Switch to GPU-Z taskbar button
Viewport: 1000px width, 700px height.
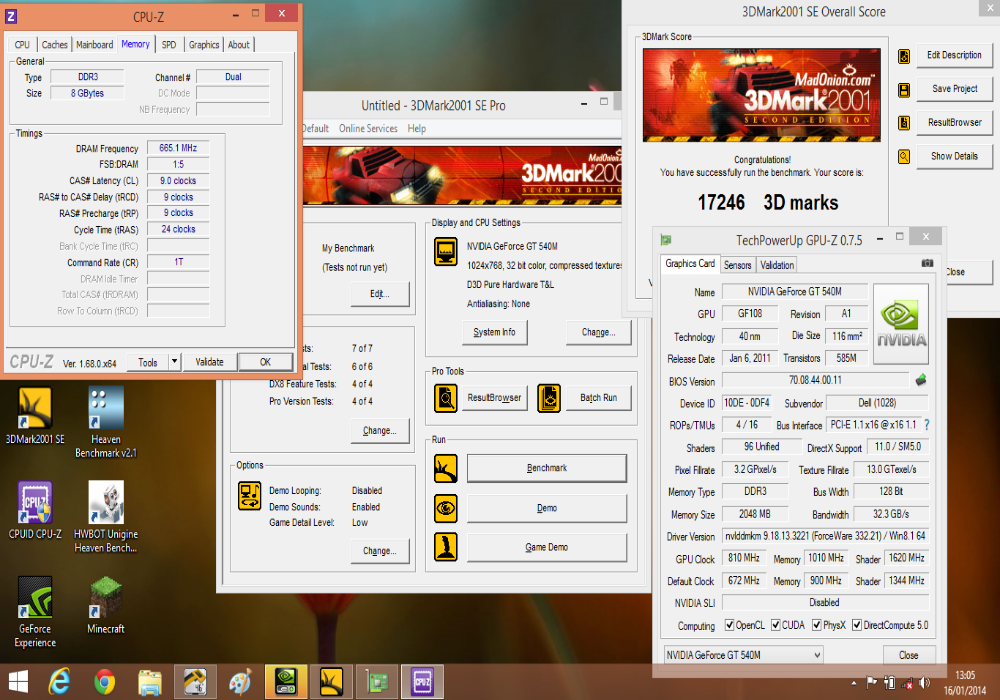[x=376, y=682]
